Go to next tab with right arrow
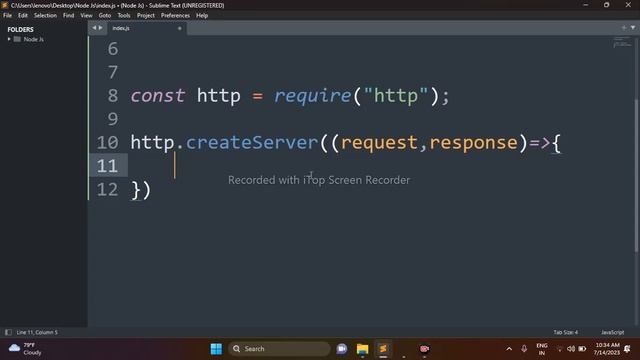 [x=100, y=28]
